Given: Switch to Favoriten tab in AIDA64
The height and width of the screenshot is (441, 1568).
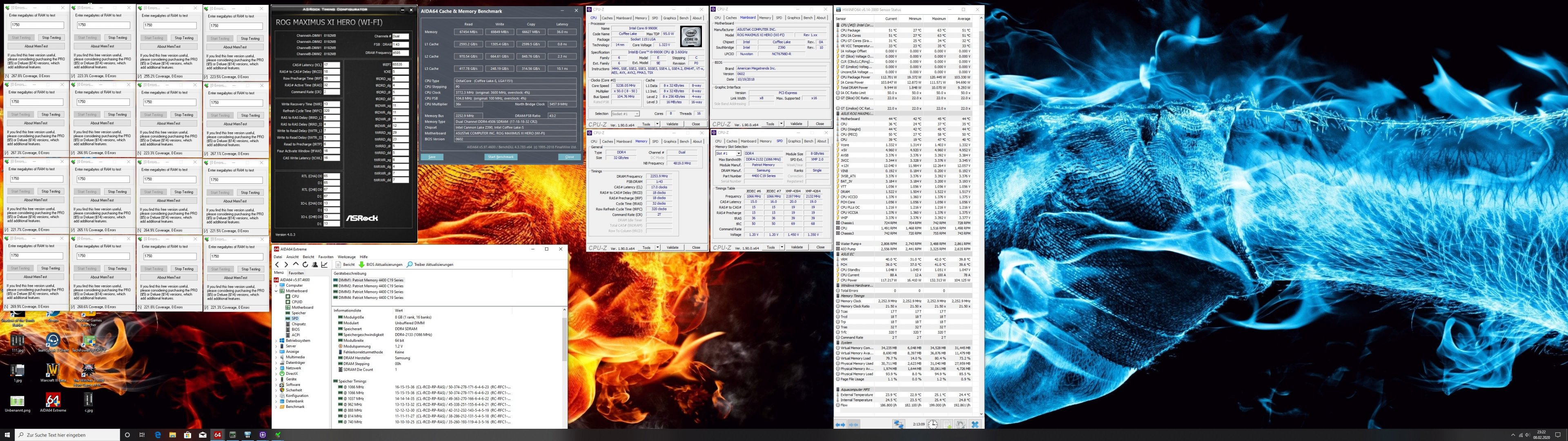Looking at the screenshot, I should (x=296, y=273).
